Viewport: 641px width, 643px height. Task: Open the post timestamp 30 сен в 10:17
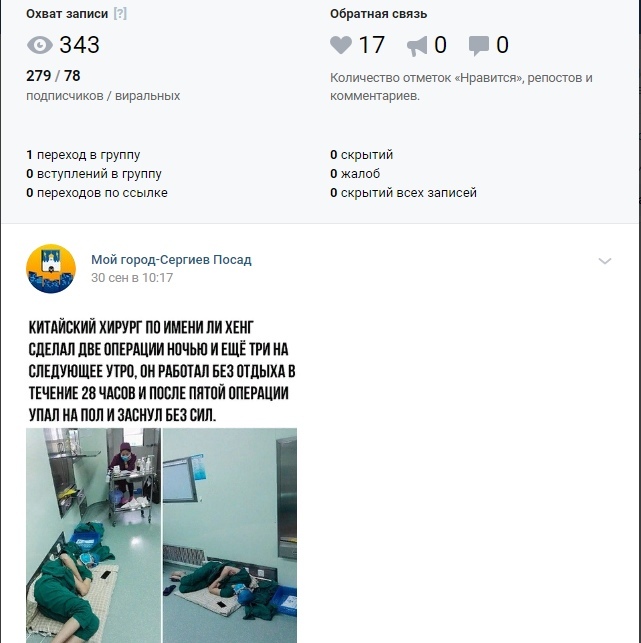point(132,278)
